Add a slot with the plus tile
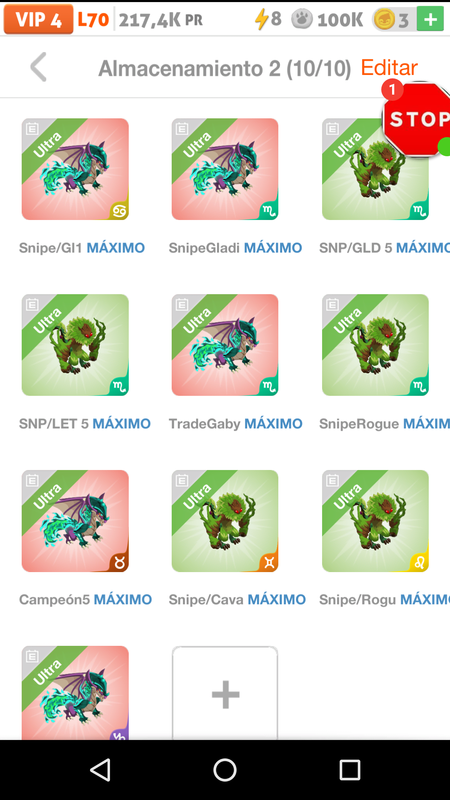 tap(225, 693)
